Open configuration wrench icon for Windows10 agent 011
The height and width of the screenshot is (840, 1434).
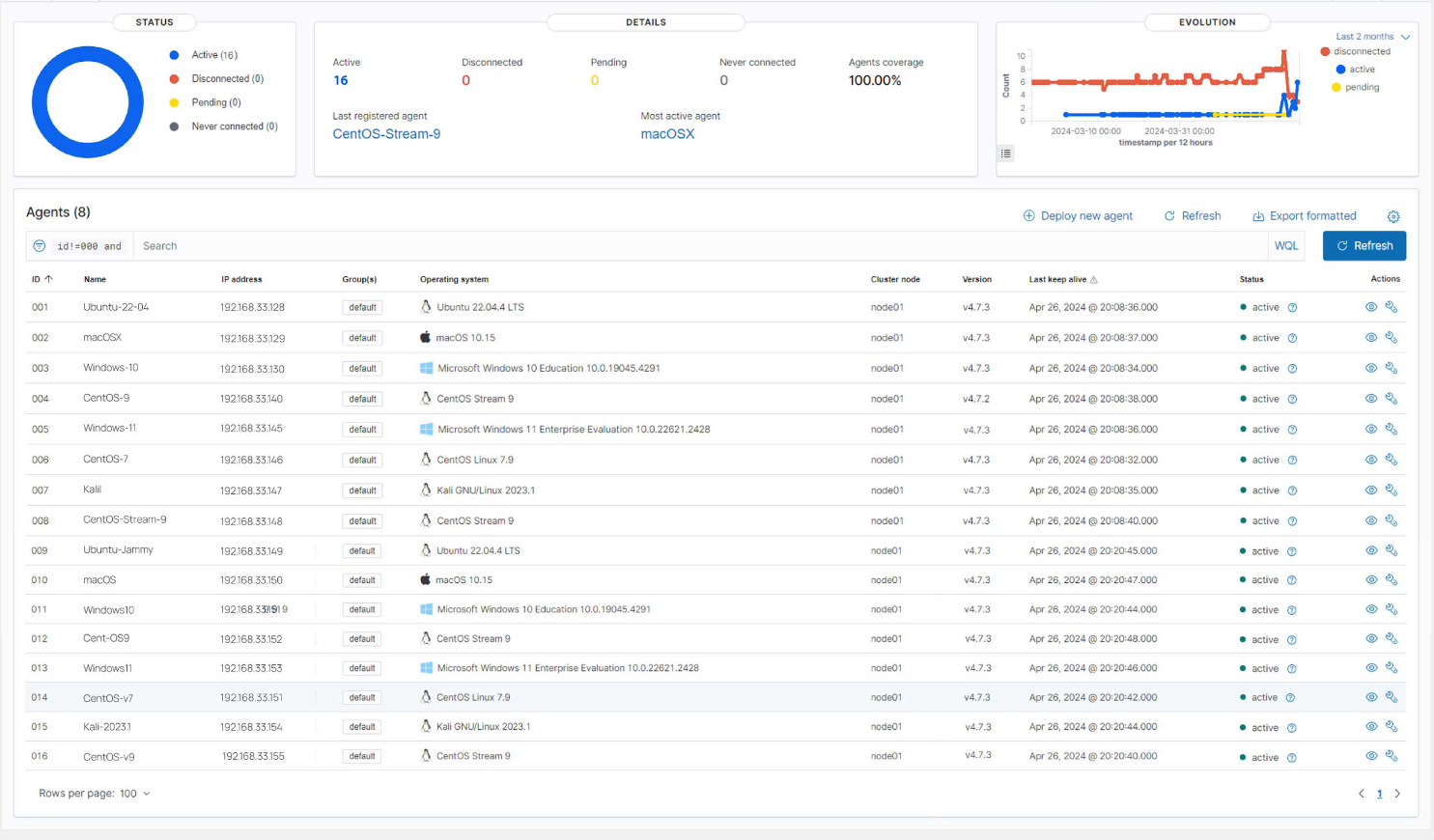[x=1392, y=609]
